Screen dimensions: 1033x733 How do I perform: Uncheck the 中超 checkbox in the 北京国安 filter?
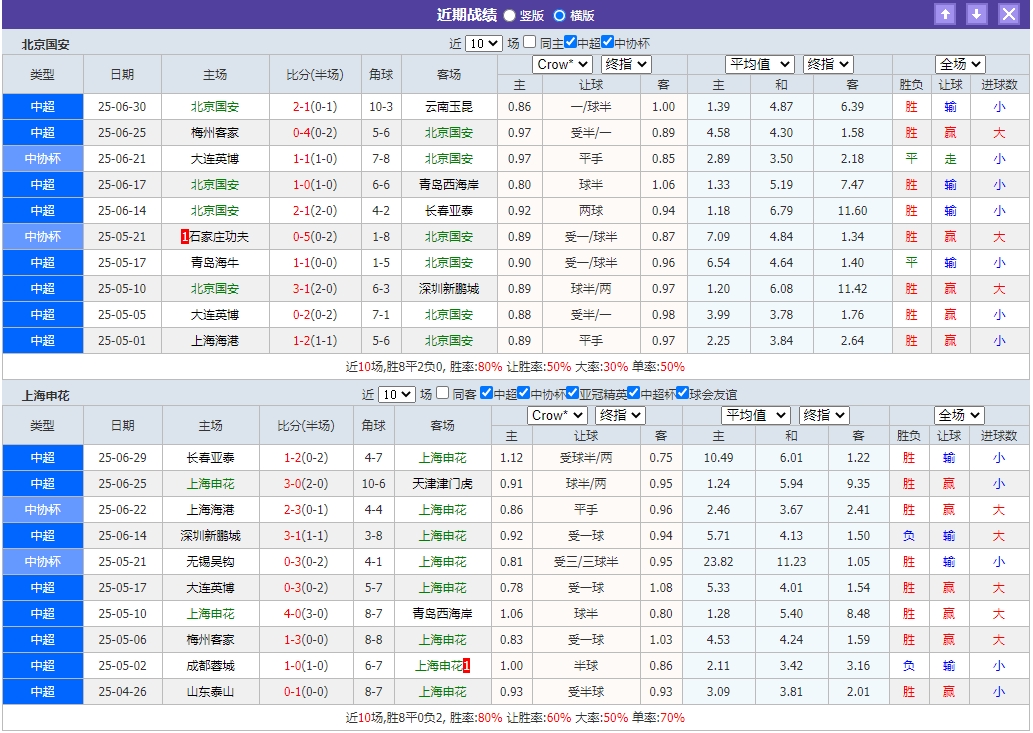[570, 43]
